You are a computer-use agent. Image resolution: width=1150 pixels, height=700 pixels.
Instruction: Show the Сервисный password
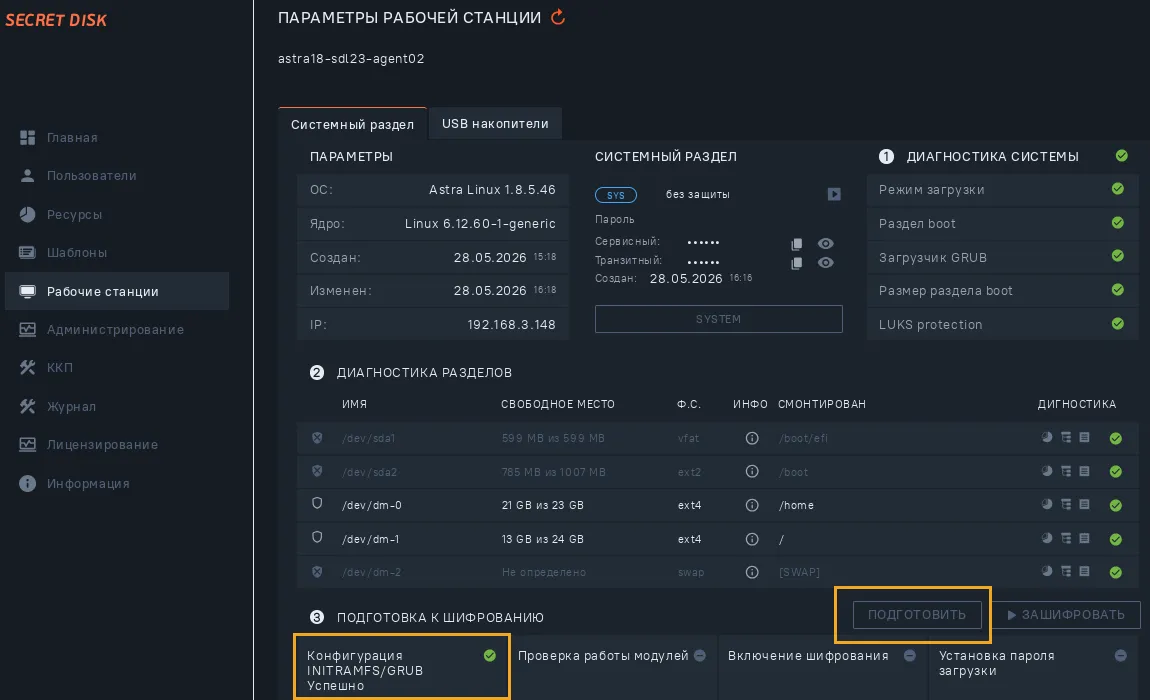point(826,244)
